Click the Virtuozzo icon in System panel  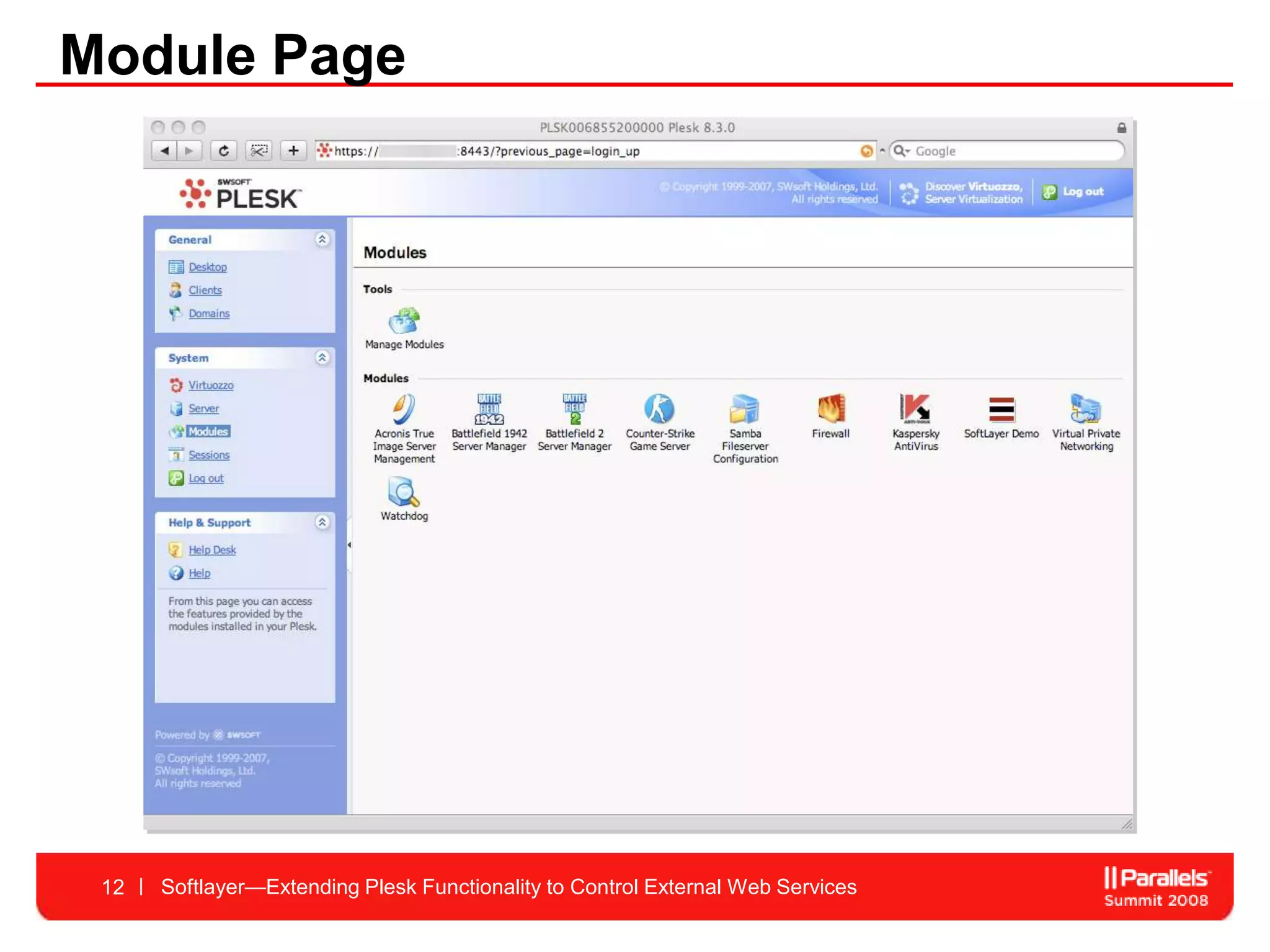[x=176, y=385]
